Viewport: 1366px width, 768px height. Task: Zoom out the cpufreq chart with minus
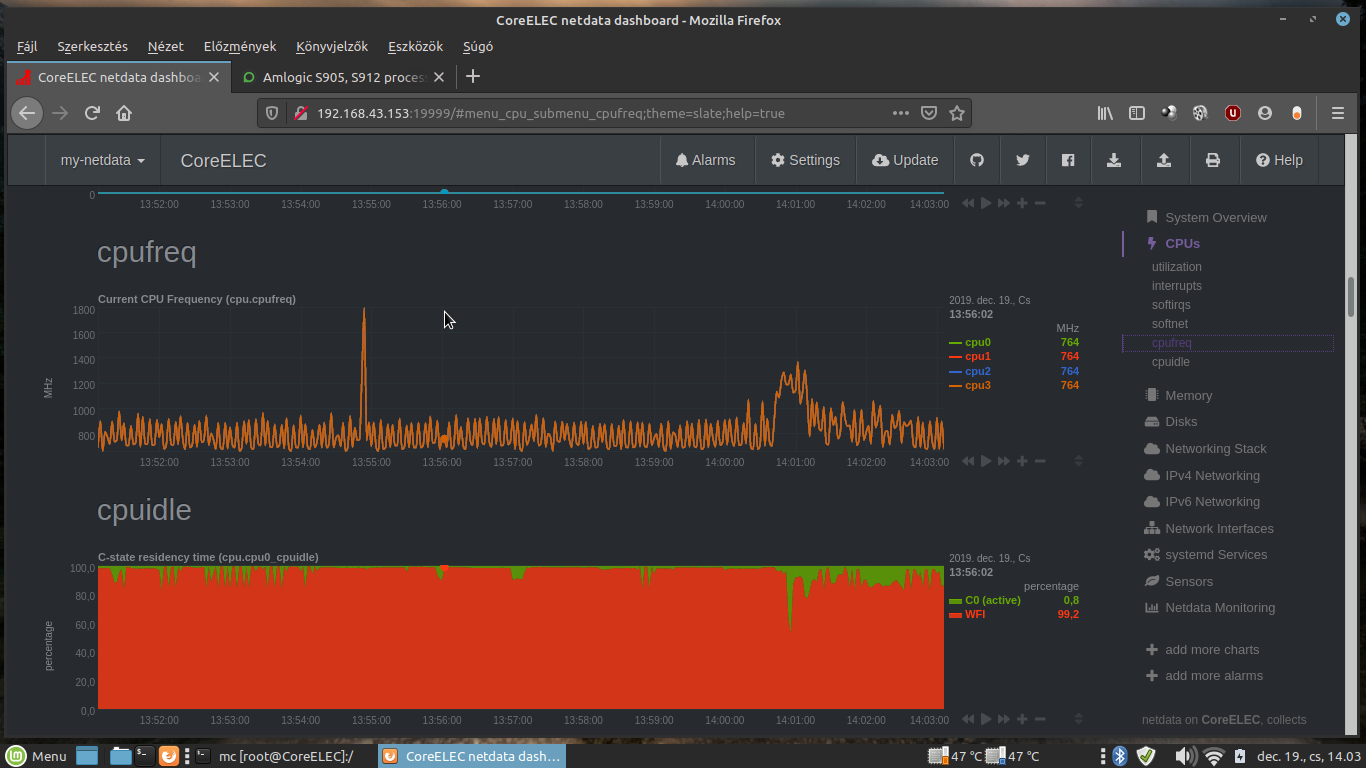pos(1040,461)
